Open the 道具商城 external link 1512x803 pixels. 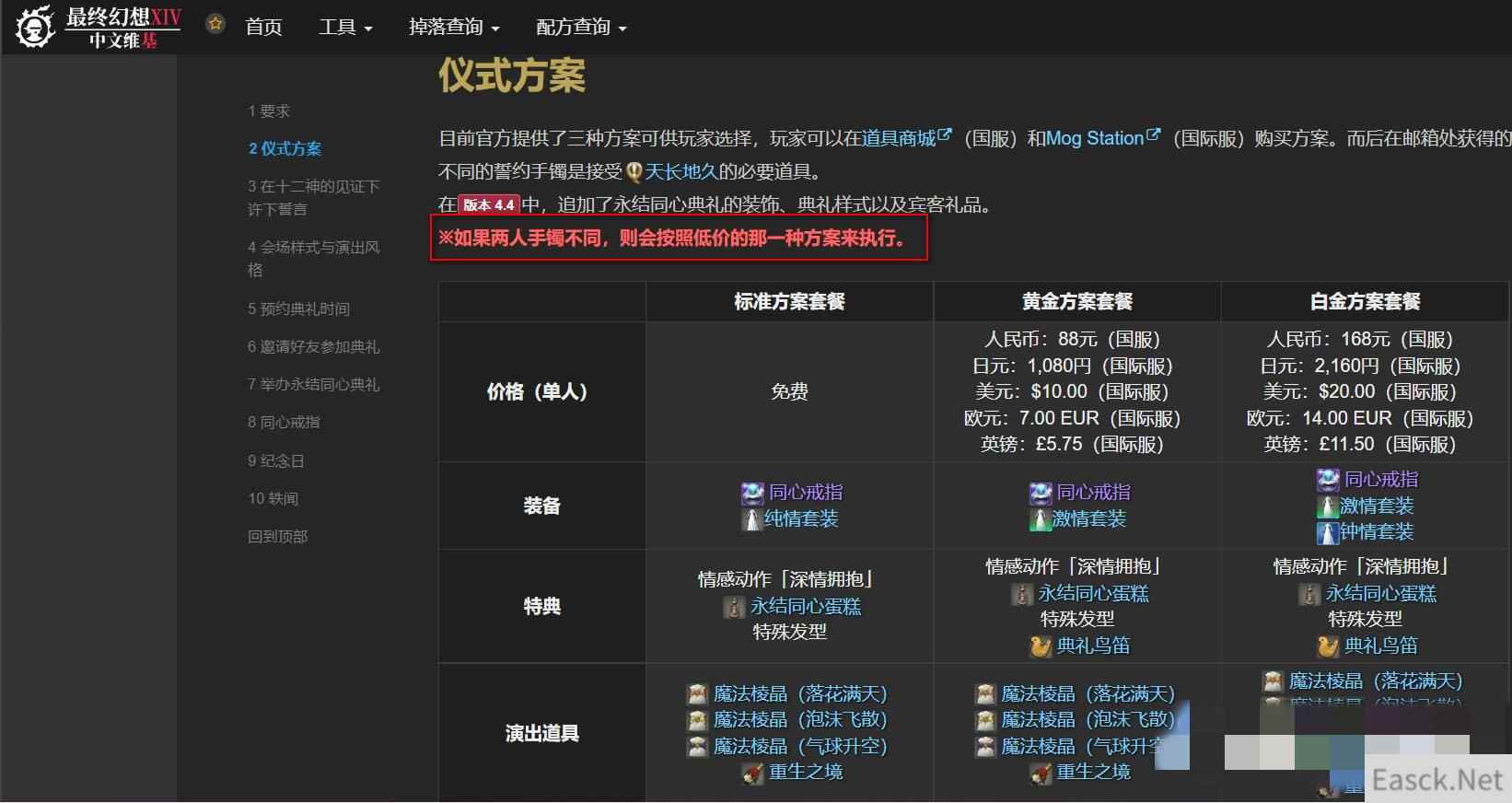pyautogui.click(x=906, y=138)
